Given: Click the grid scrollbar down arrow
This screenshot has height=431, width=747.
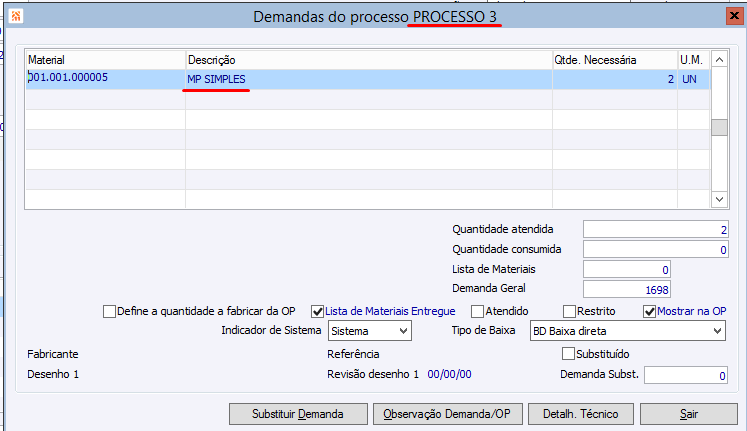Looking at the screenshot, I should click(x=719, y=199).
